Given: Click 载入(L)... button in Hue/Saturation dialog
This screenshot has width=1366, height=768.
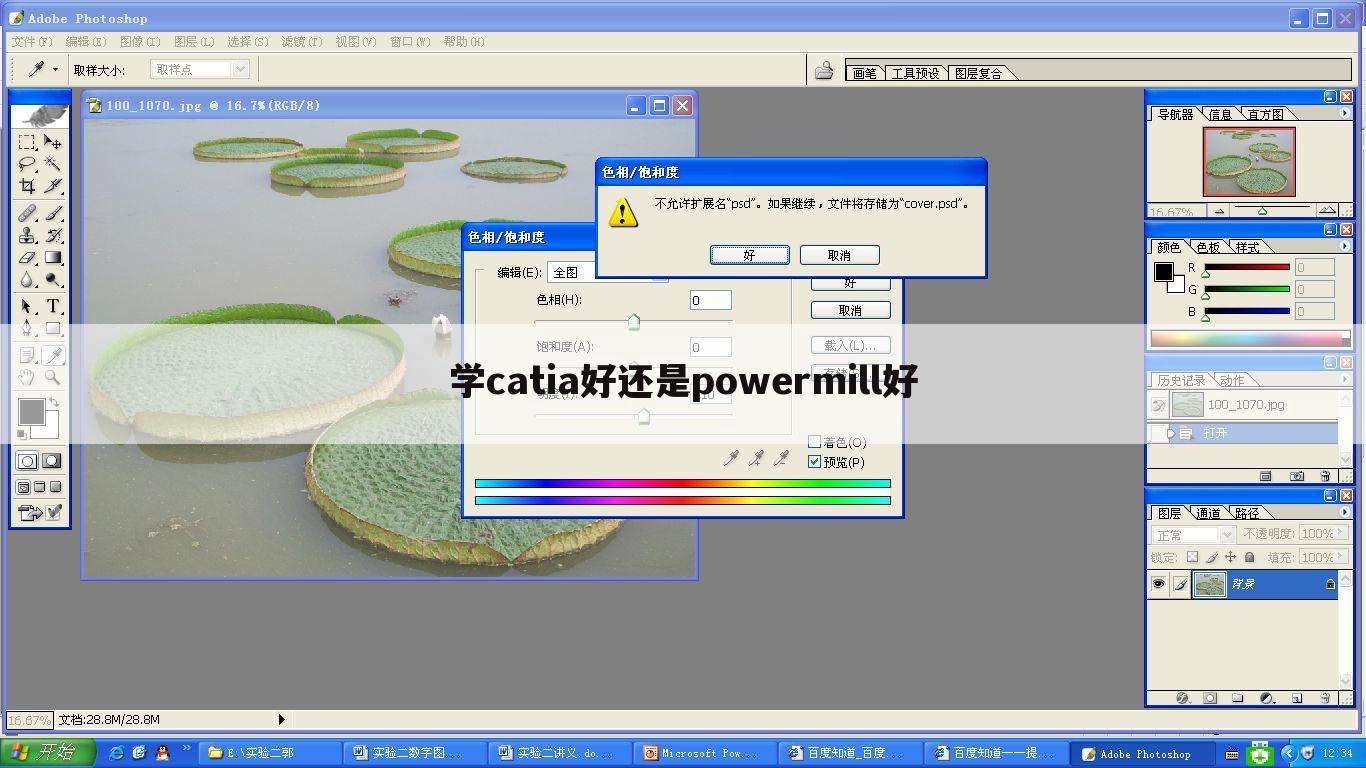Looking at the screenshot, I should coord(850,345).
